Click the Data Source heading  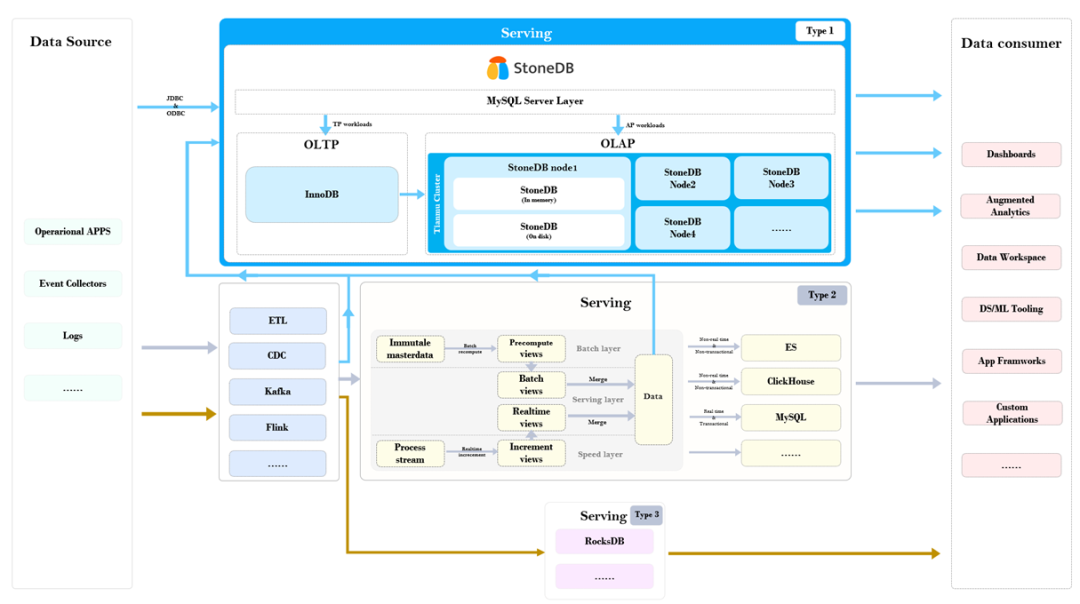point(70,41)
